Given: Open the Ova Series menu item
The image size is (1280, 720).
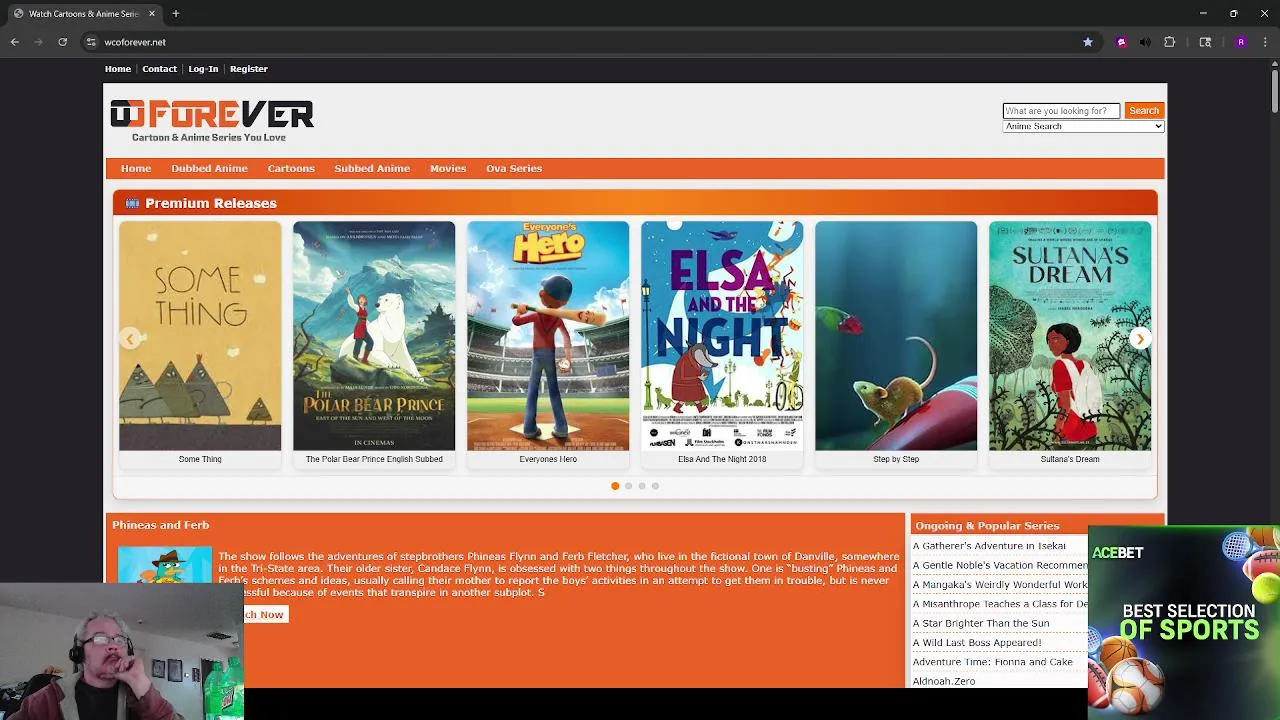Looking at the screenshot, I should [x=514, y=168].
